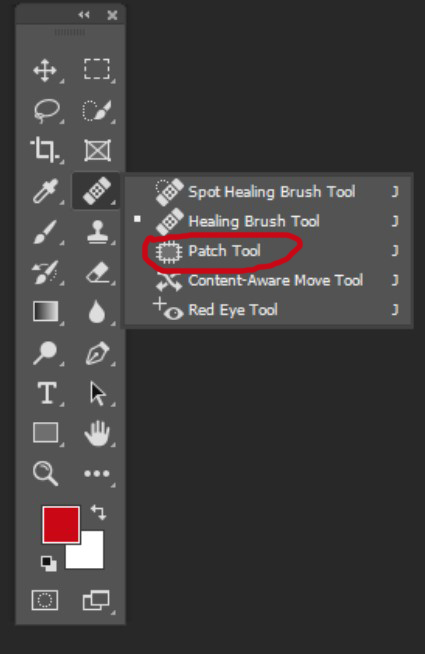Open the Change Screen Mode options
This screenshot has height=654, width=425.
point(96,600)
